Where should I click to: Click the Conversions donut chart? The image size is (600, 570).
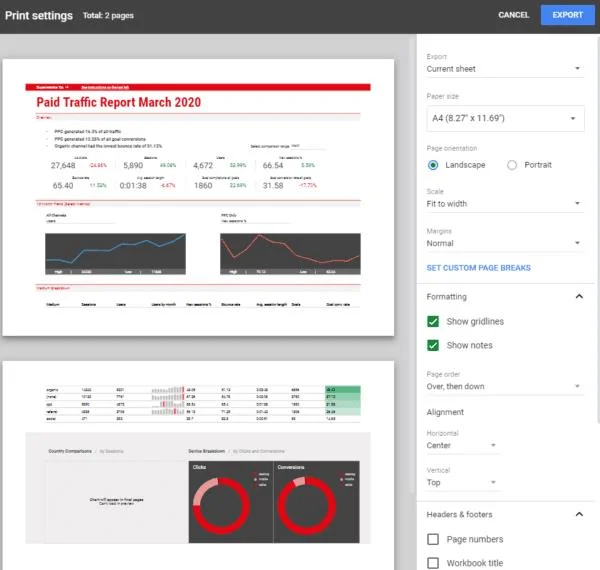[307, 506]
